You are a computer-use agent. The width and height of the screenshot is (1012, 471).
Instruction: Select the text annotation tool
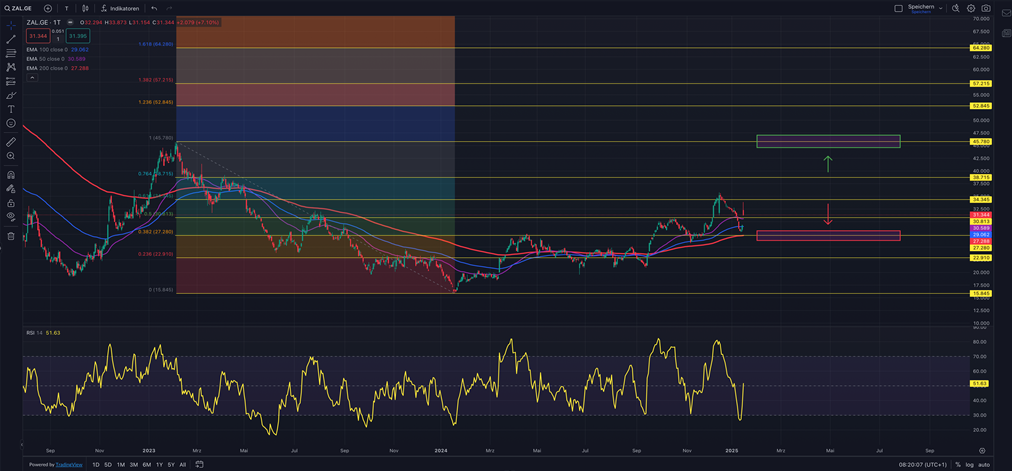(x=11, y=108)
